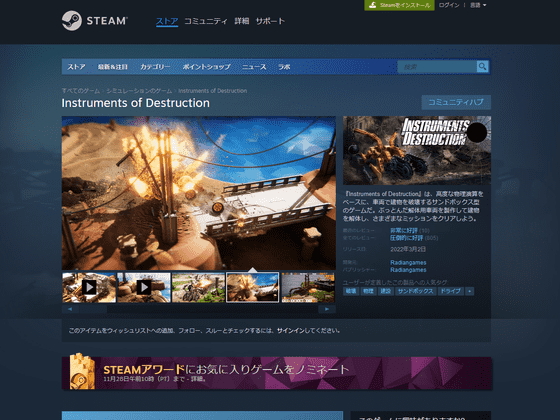Select the ドライブ tag
Viewport: 560px width, 420px height.
pyautogui.click(x=450, y=291)
